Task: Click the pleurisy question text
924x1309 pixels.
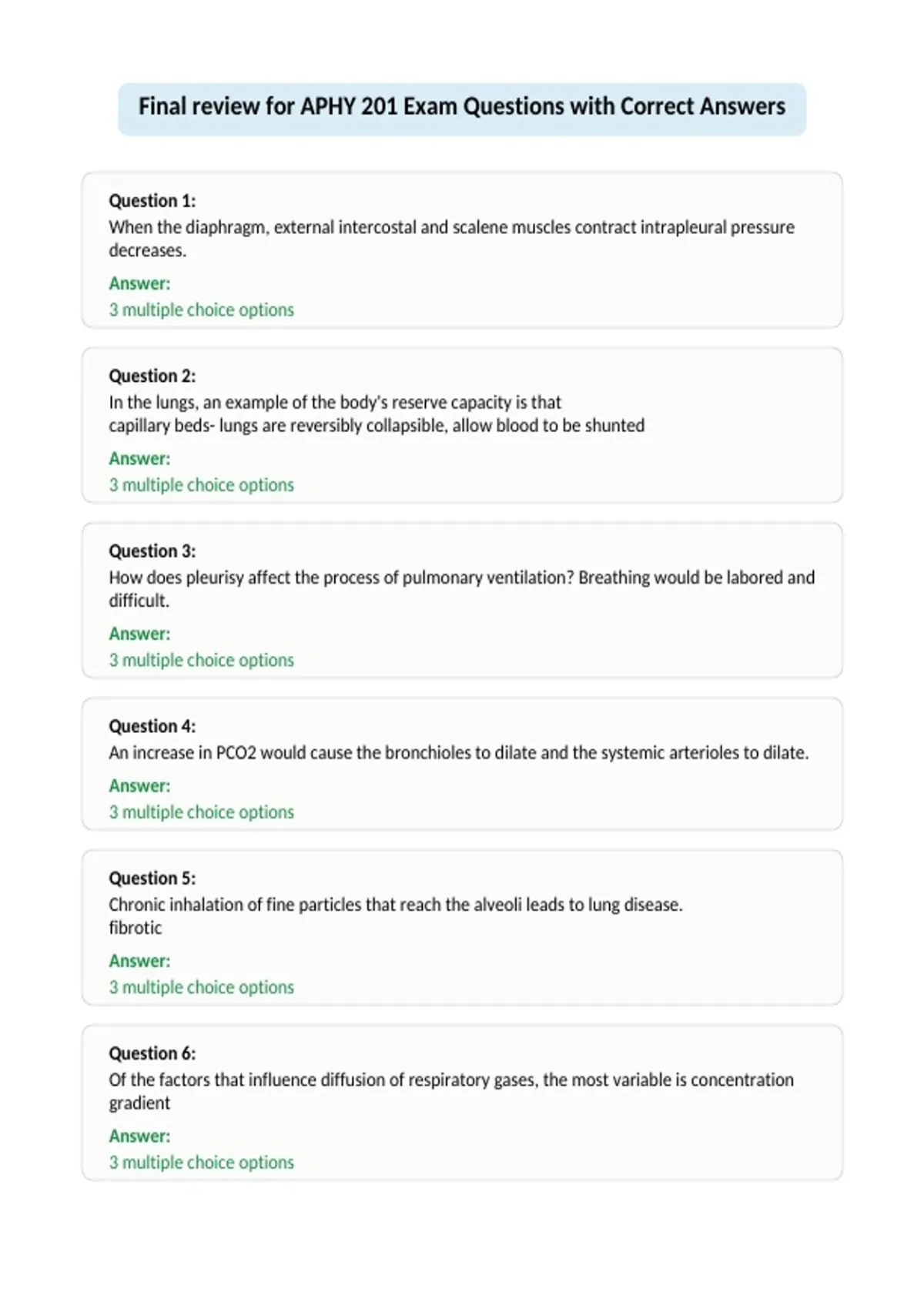Action: 461,589
